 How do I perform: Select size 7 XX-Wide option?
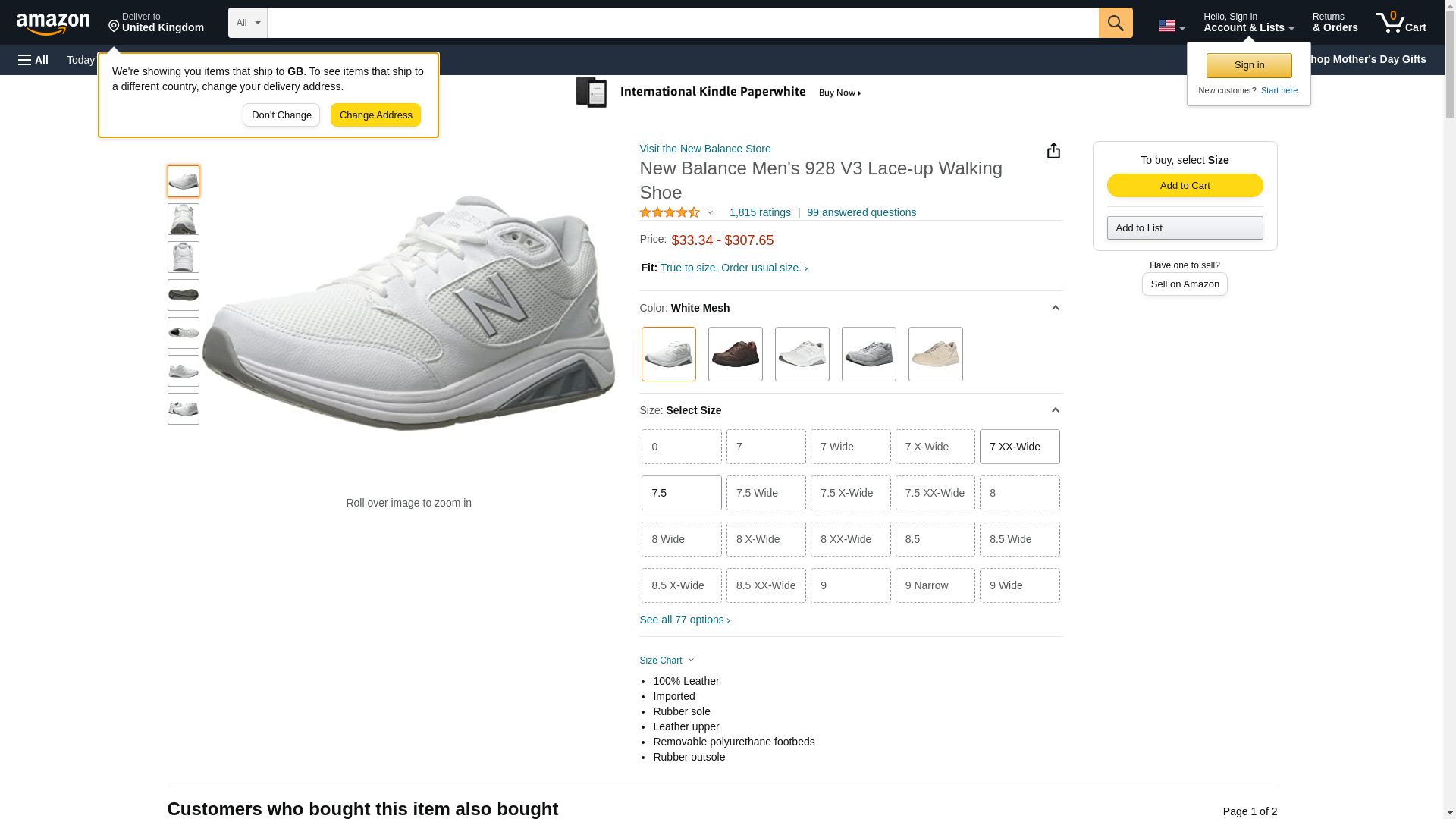tap(1019, 447)
